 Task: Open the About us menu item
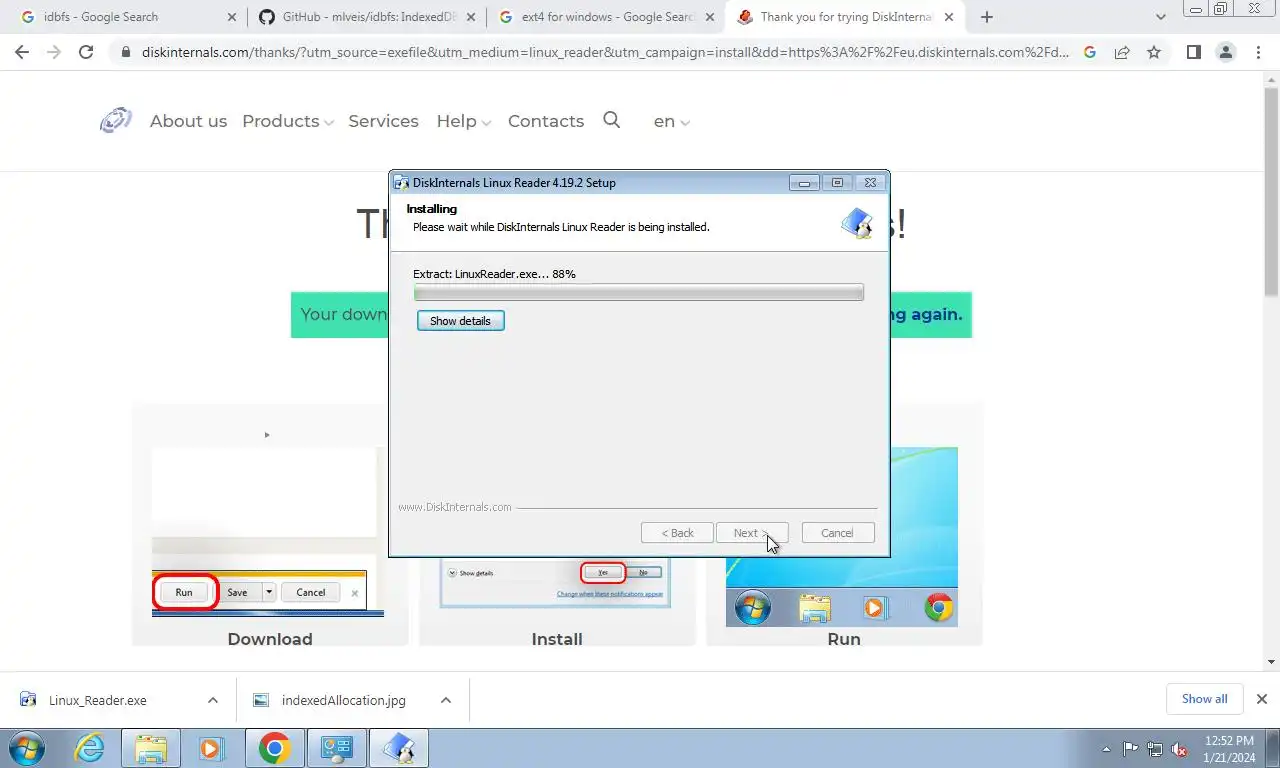(x=188, y=121)
